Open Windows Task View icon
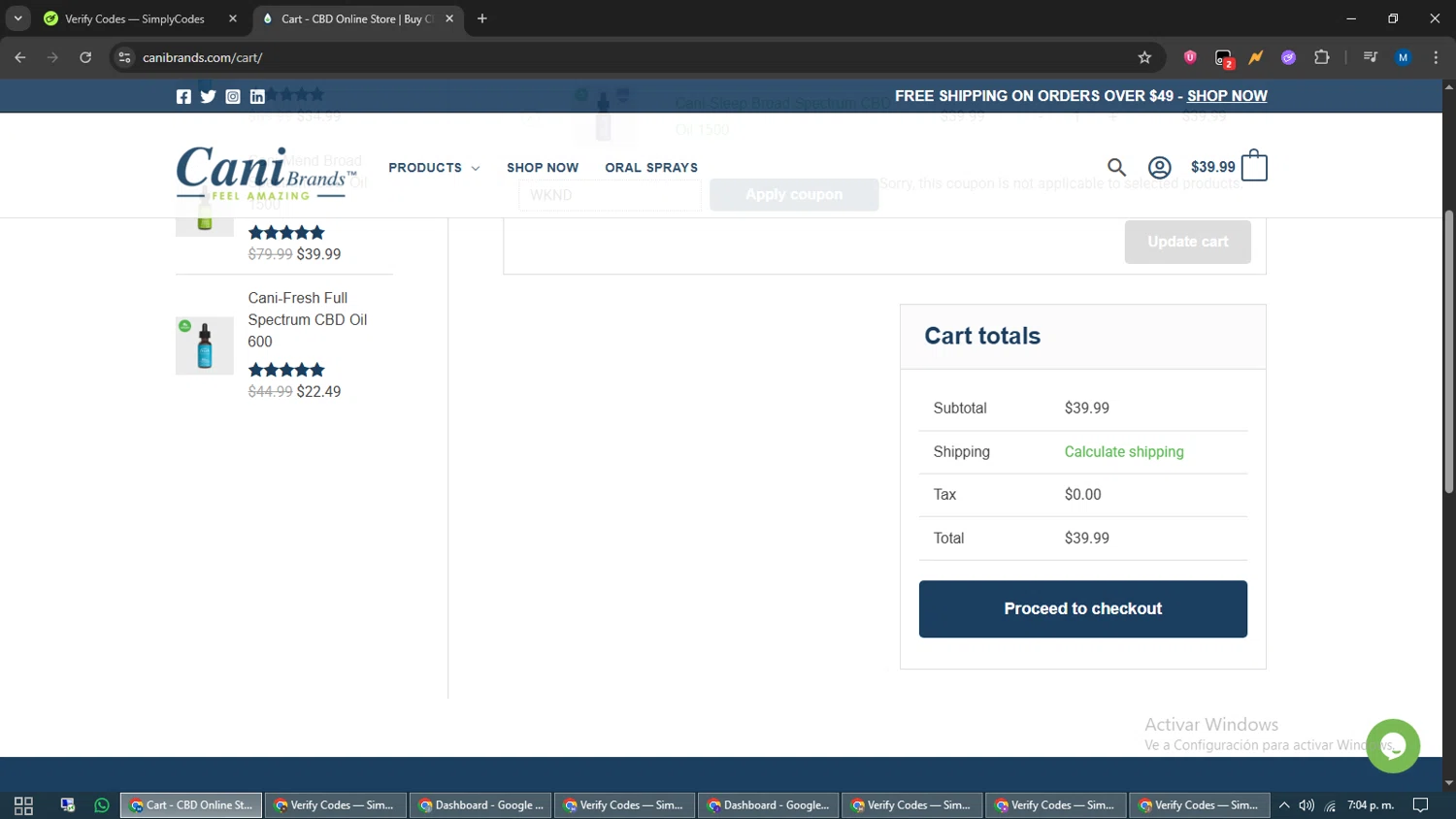The height and width of the screenshot is (819, 1456). pyautogui.click(x=23, y=805)
